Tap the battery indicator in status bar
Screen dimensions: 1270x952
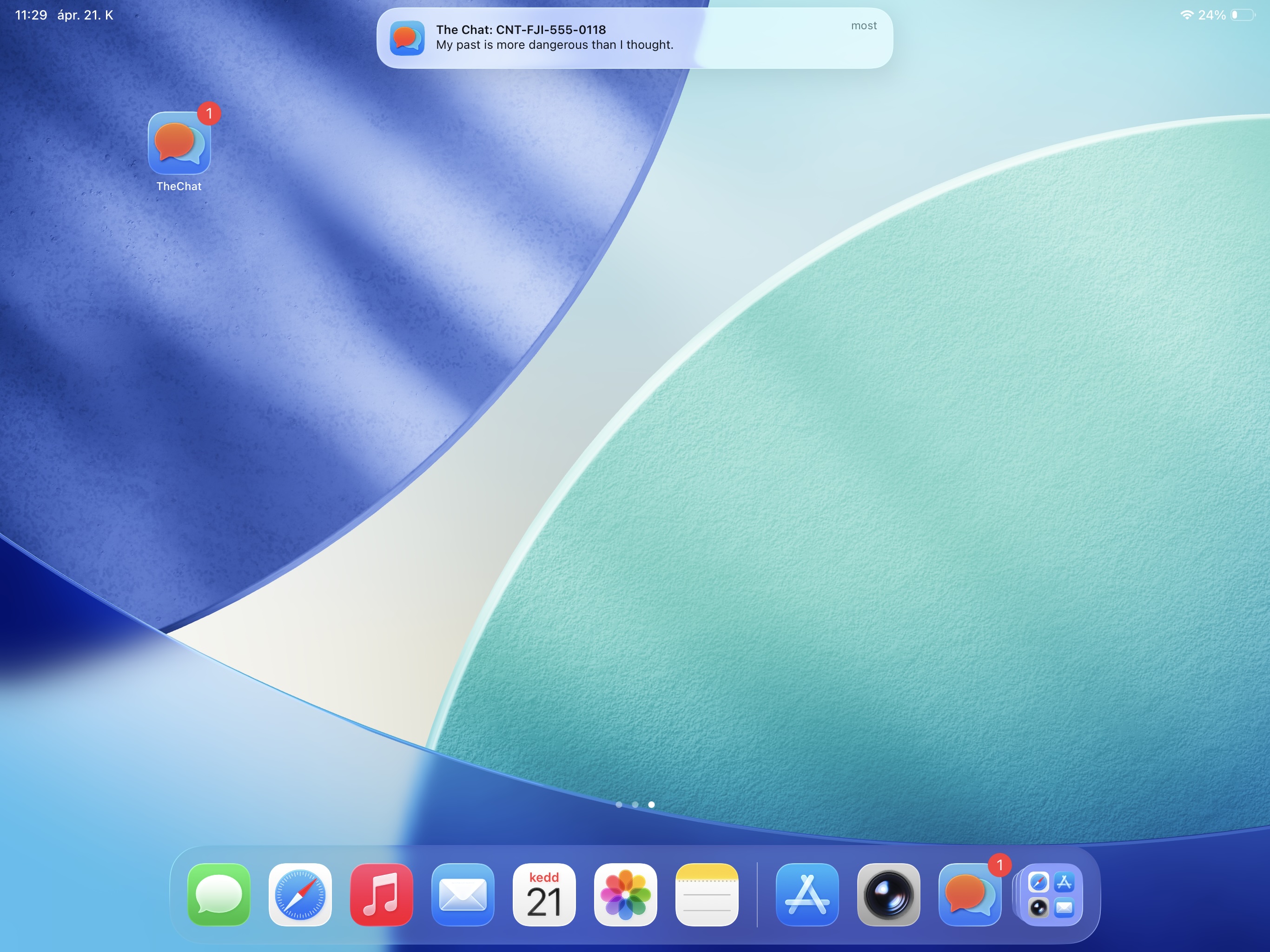click(1243, 15)
